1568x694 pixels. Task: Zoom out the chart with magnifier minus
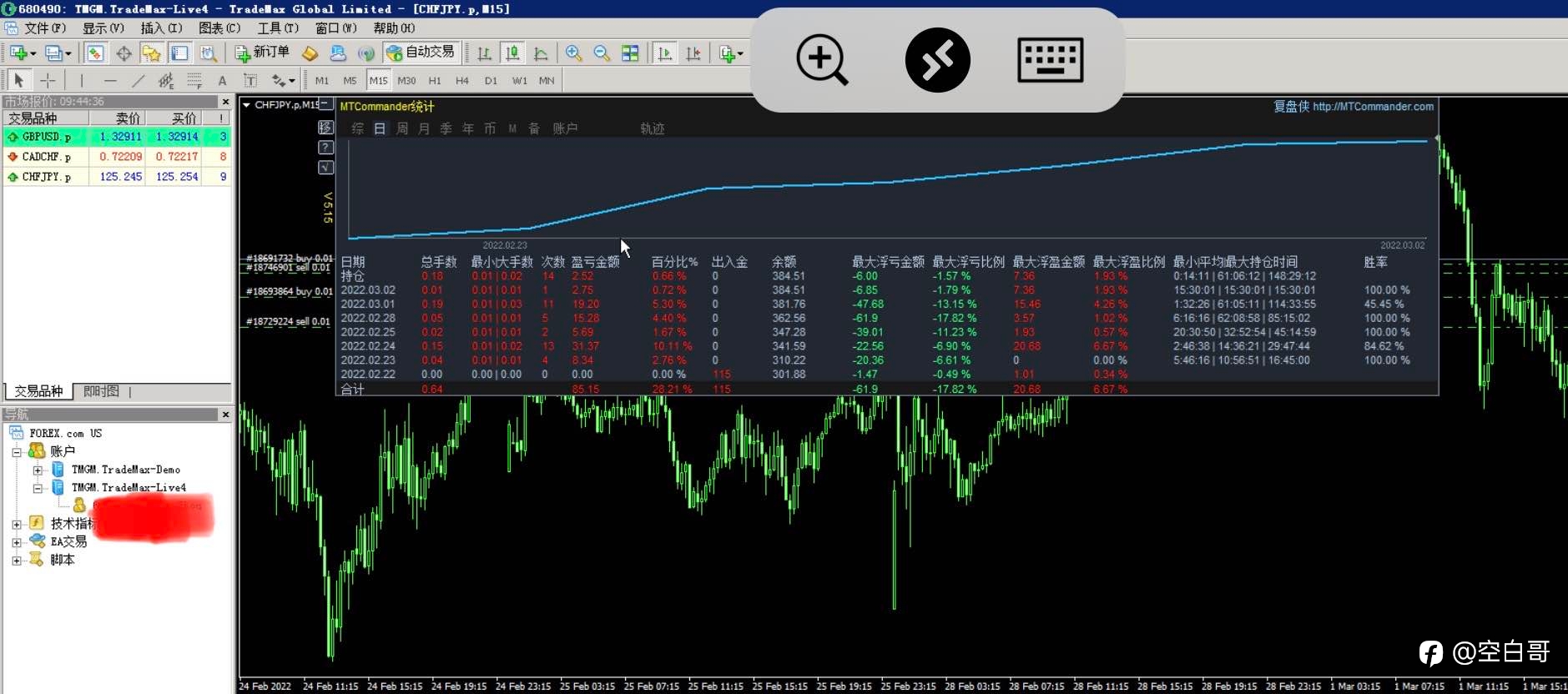point(602,53)
